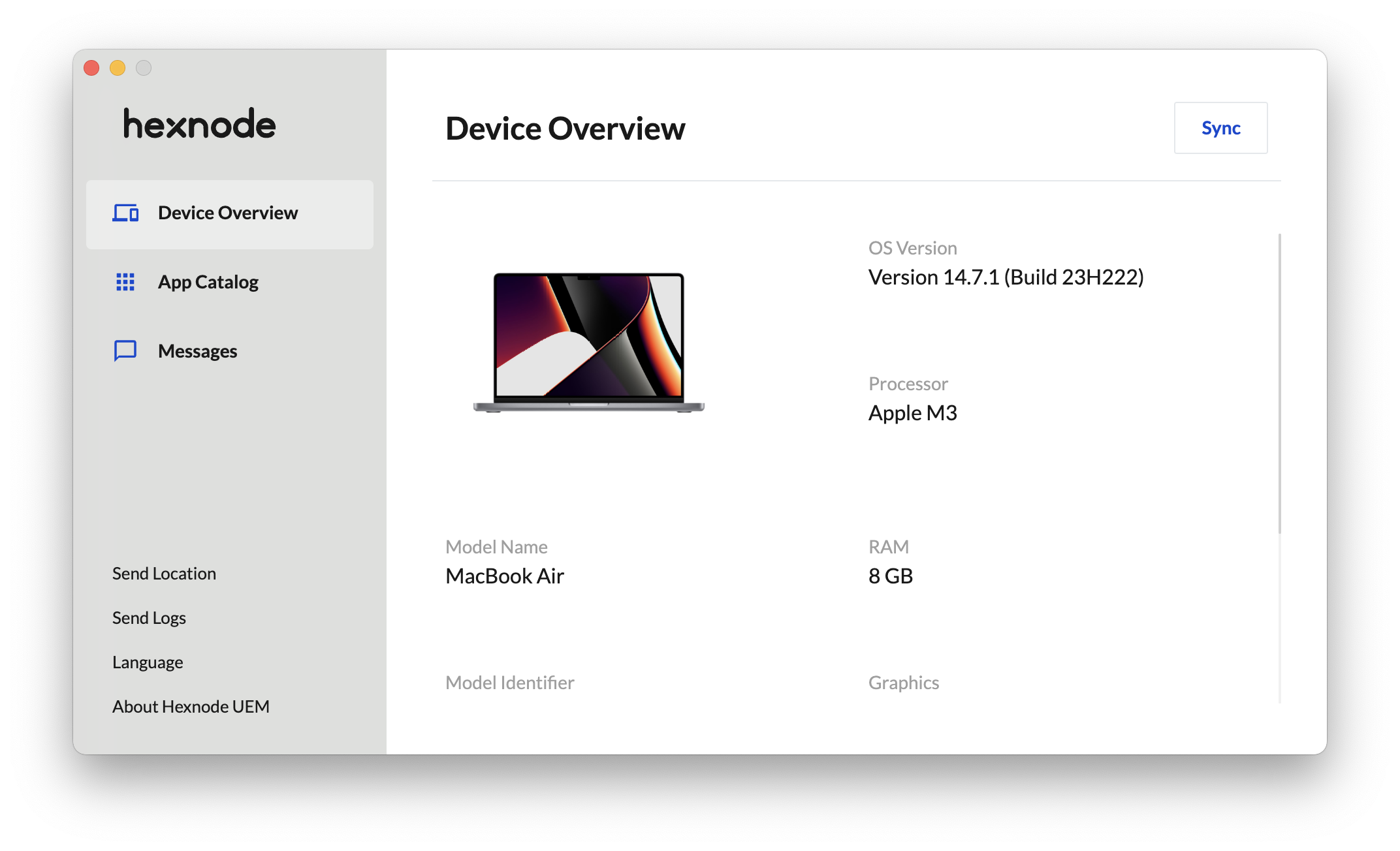Click the Processor label
Image resolution: width=1400 pixels, height=851 pixels.
(x=908, y=384)
